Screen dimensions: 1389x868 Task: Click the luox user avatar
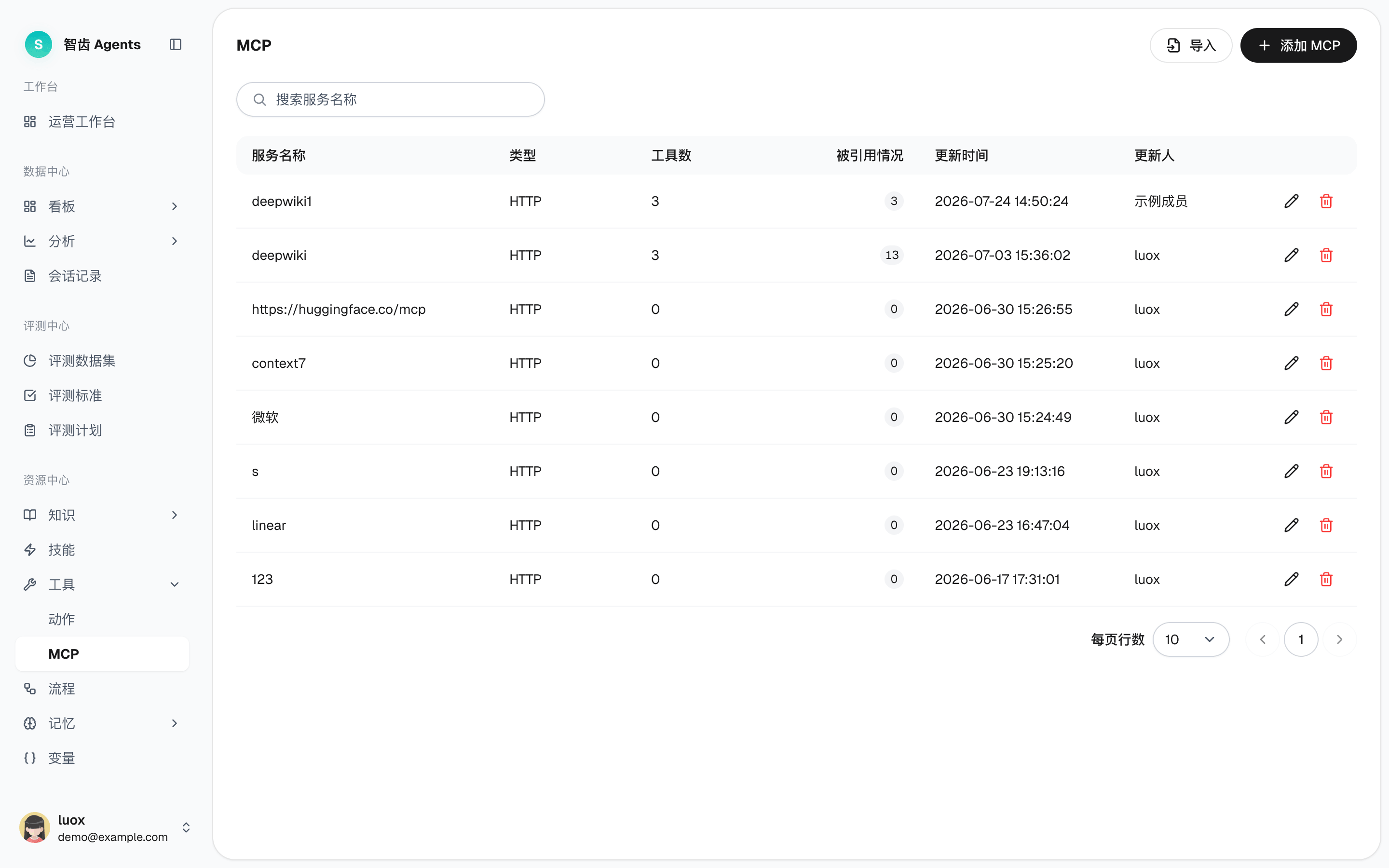[34, 827]
